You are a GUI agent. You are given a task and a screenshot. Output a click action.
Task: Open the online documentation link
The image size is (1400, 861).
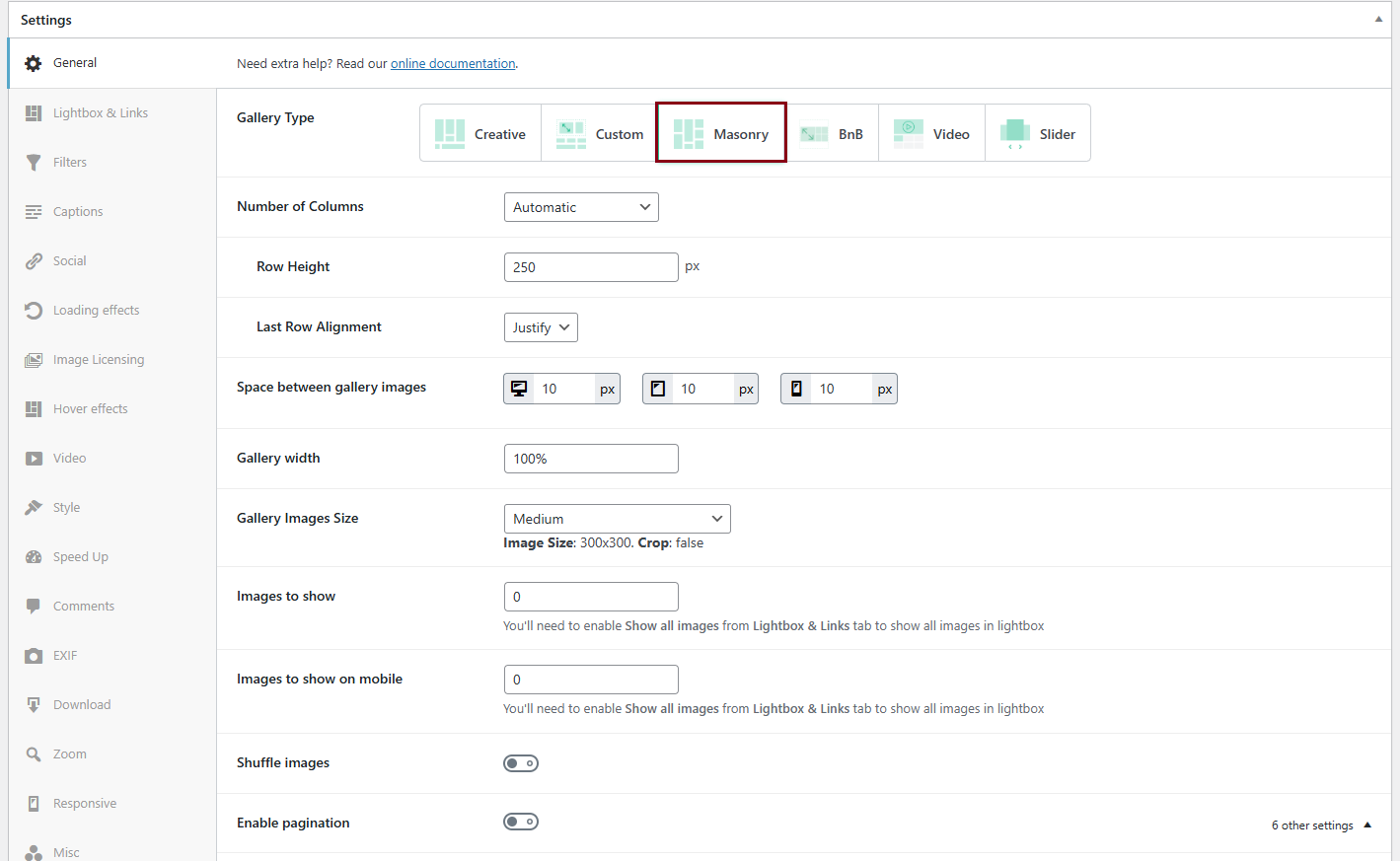(x=453, y=64)
